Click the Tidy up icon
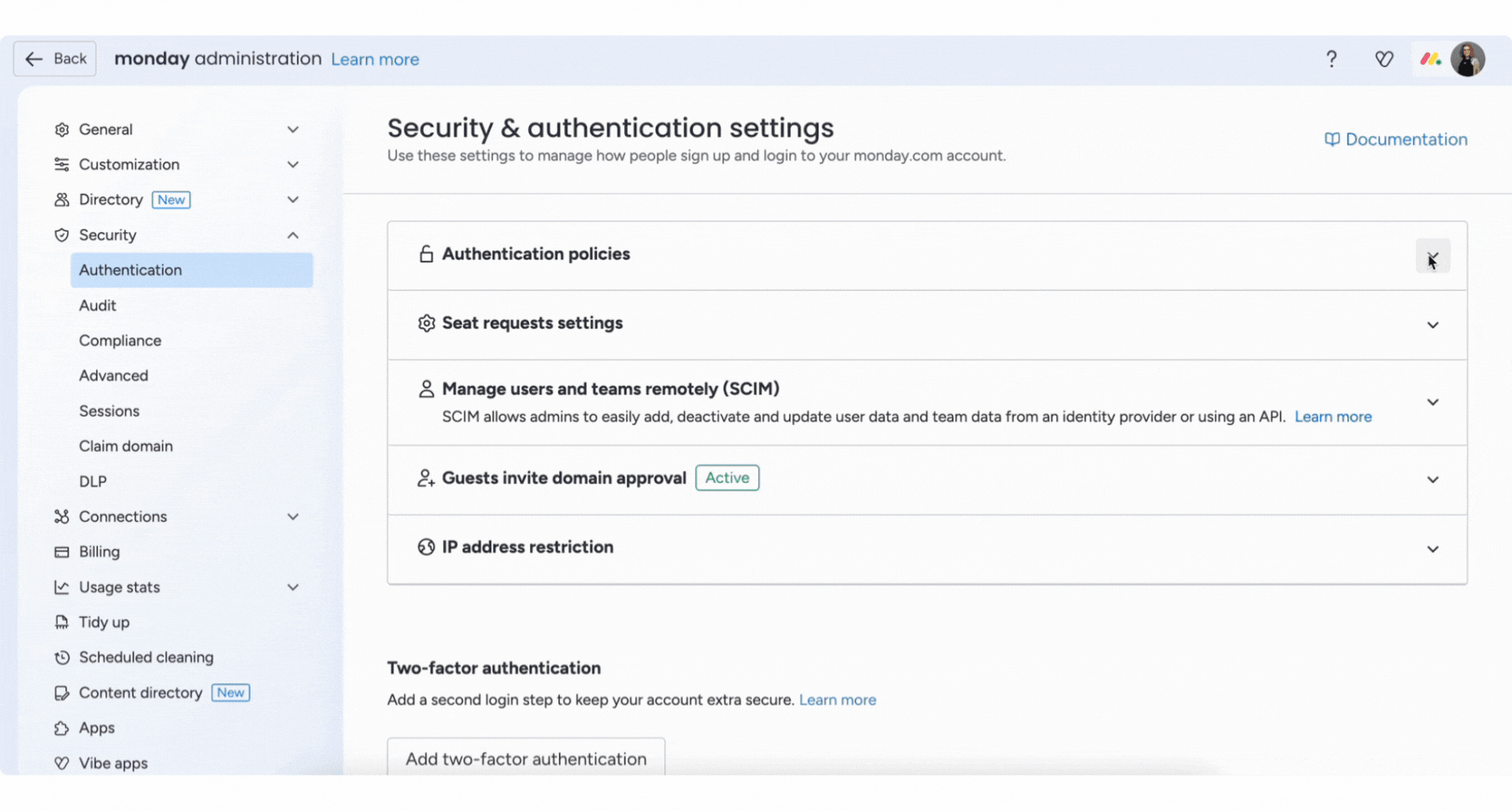The height and width of the screenshot is (811, 1512). pyautogui.click(x=62, y=622)
